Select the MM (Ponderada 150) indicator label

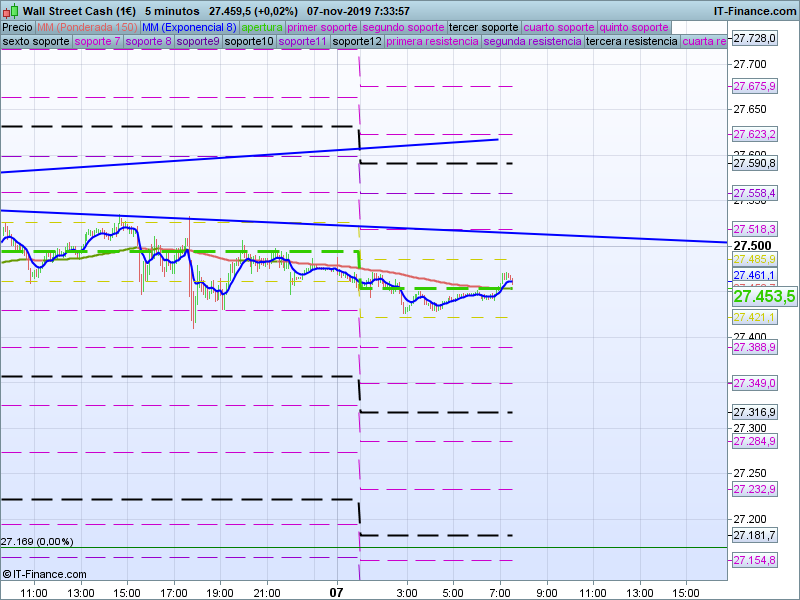click(x=86, y=27)
